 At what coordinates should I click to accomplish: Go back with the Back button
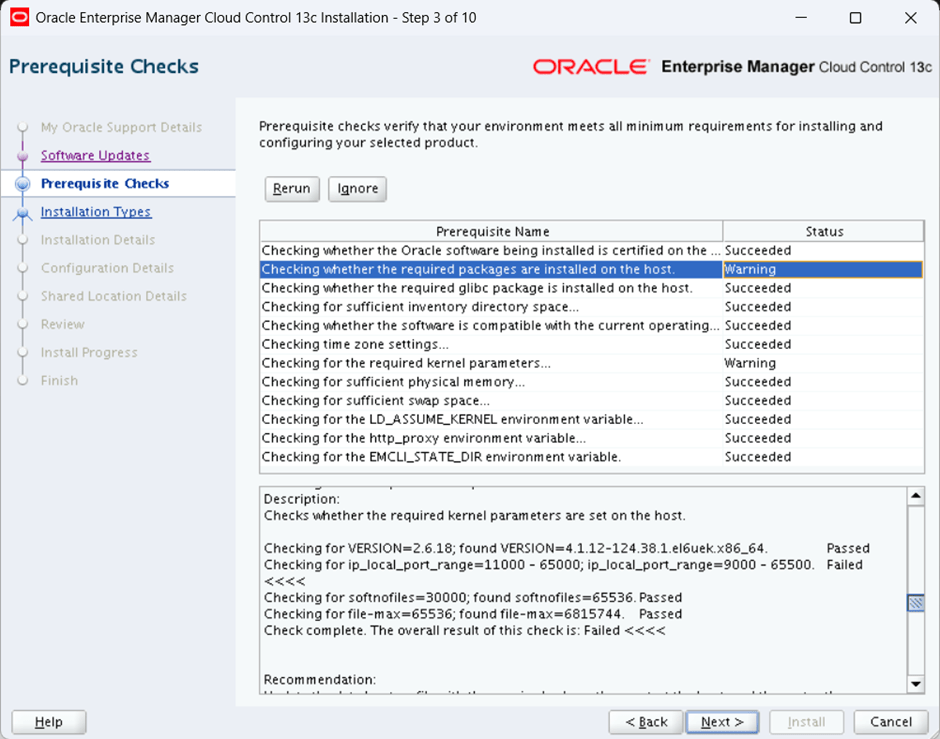[646, 722]
